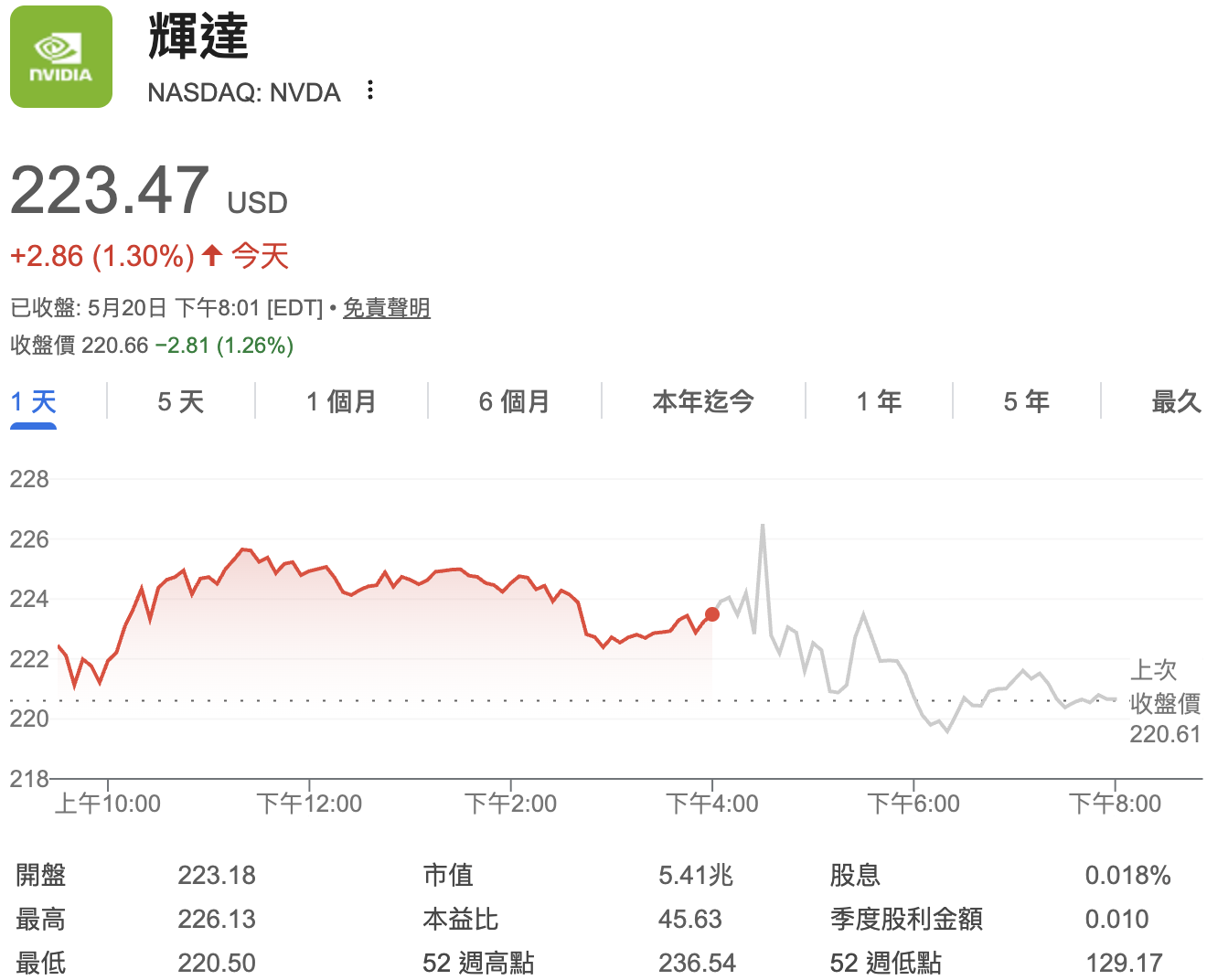Image resolution: width=1207 pixels, height=980 pixels.
Task: Click the 上次收盤價 220.61 label
Action: pyautogui.click(x=1165, y=702)
